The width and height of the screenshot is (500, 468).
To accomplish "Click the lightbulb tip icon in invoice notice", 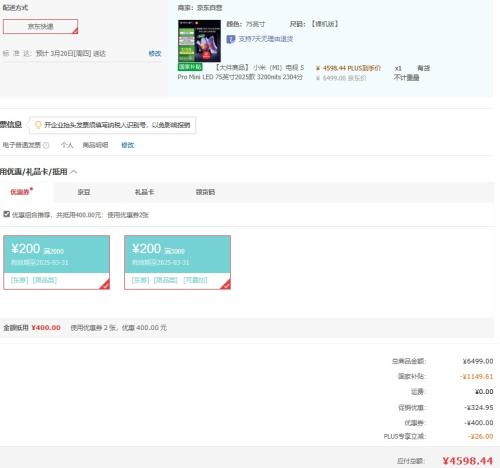I will coord(38,125).
